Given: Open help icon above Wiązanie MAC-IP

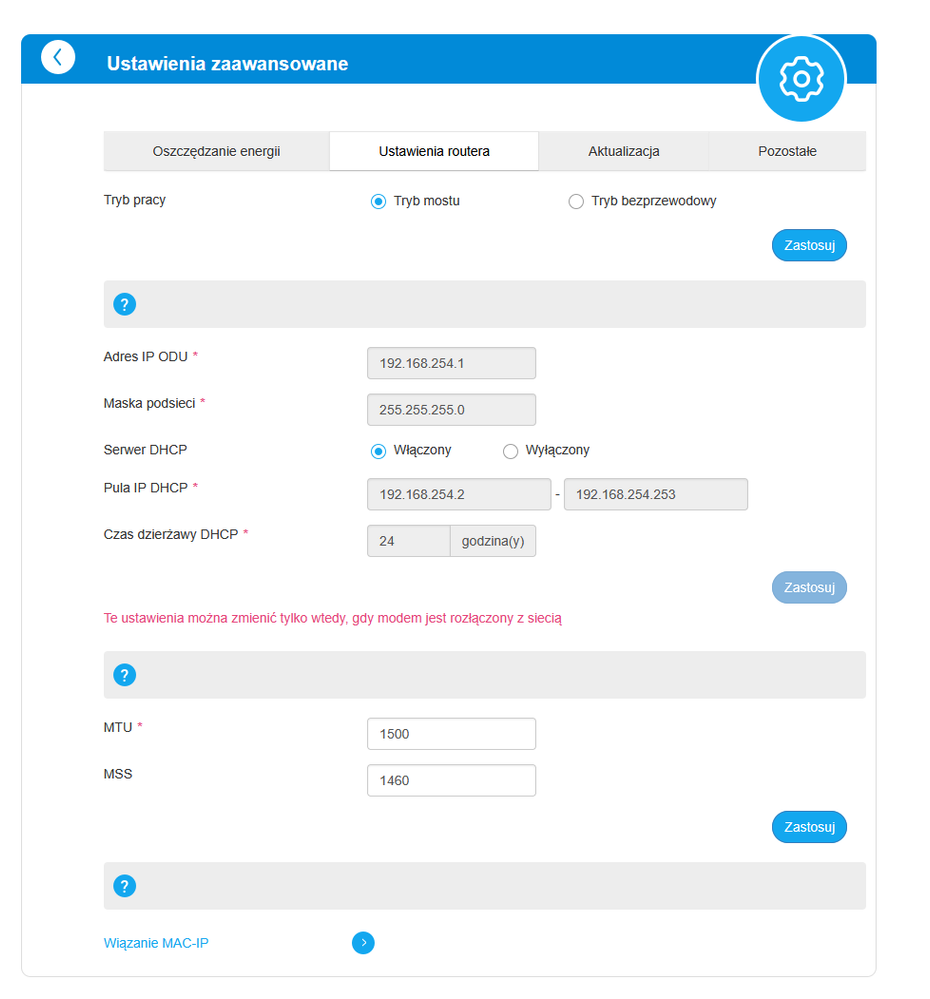Looking at the screenshot, I should tap(125, 886).
